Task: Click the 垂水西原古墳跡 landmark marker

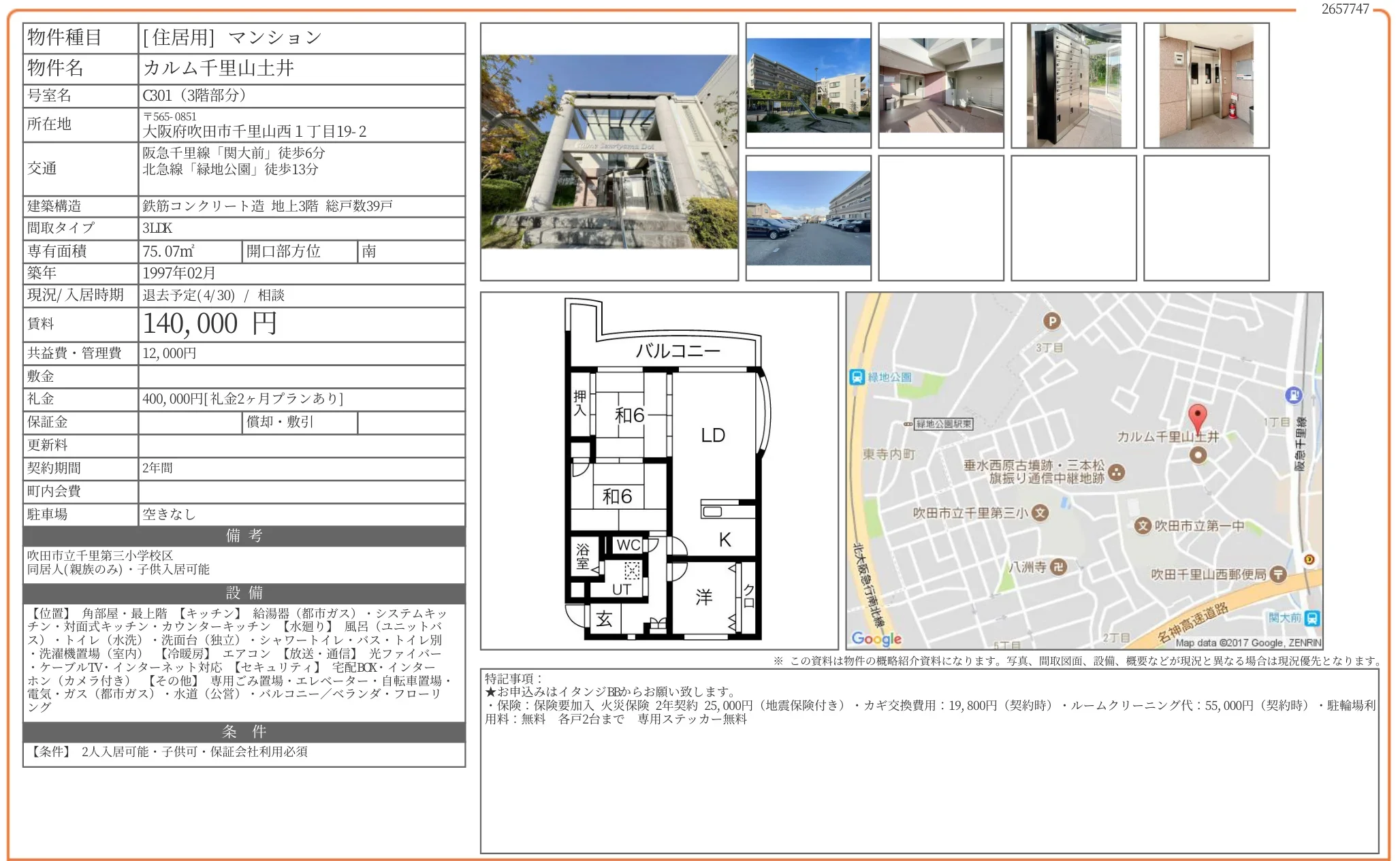Action: click(x=1117, y=472)
